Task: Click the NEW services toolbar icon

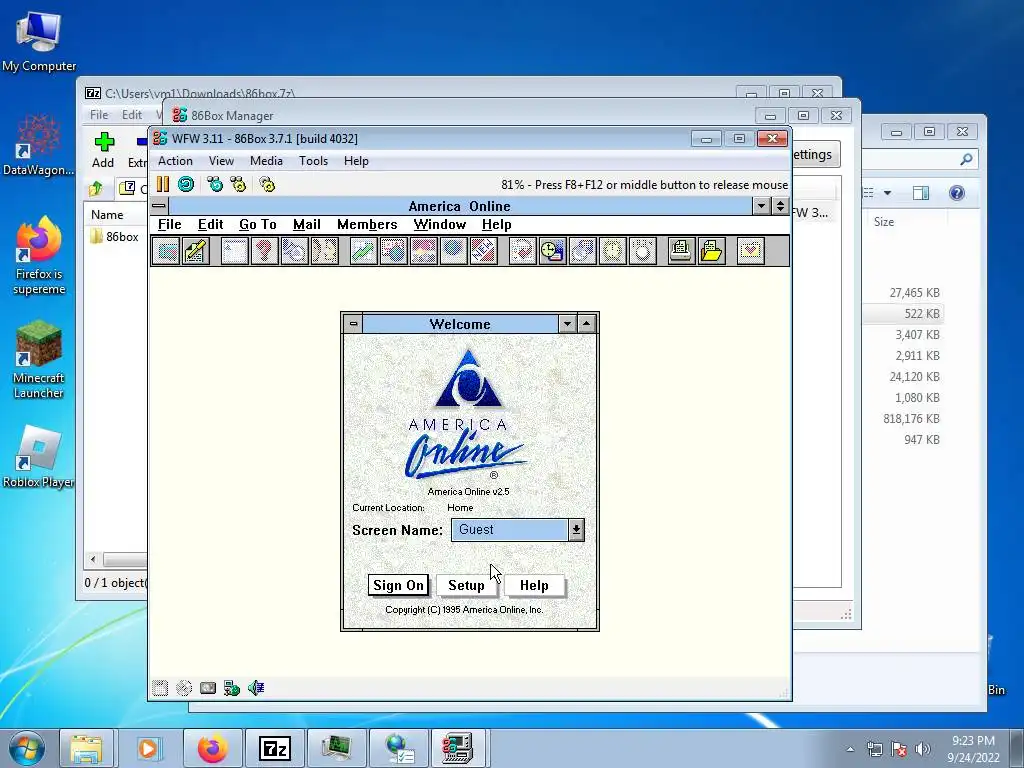Action: (x=483, y=251)
